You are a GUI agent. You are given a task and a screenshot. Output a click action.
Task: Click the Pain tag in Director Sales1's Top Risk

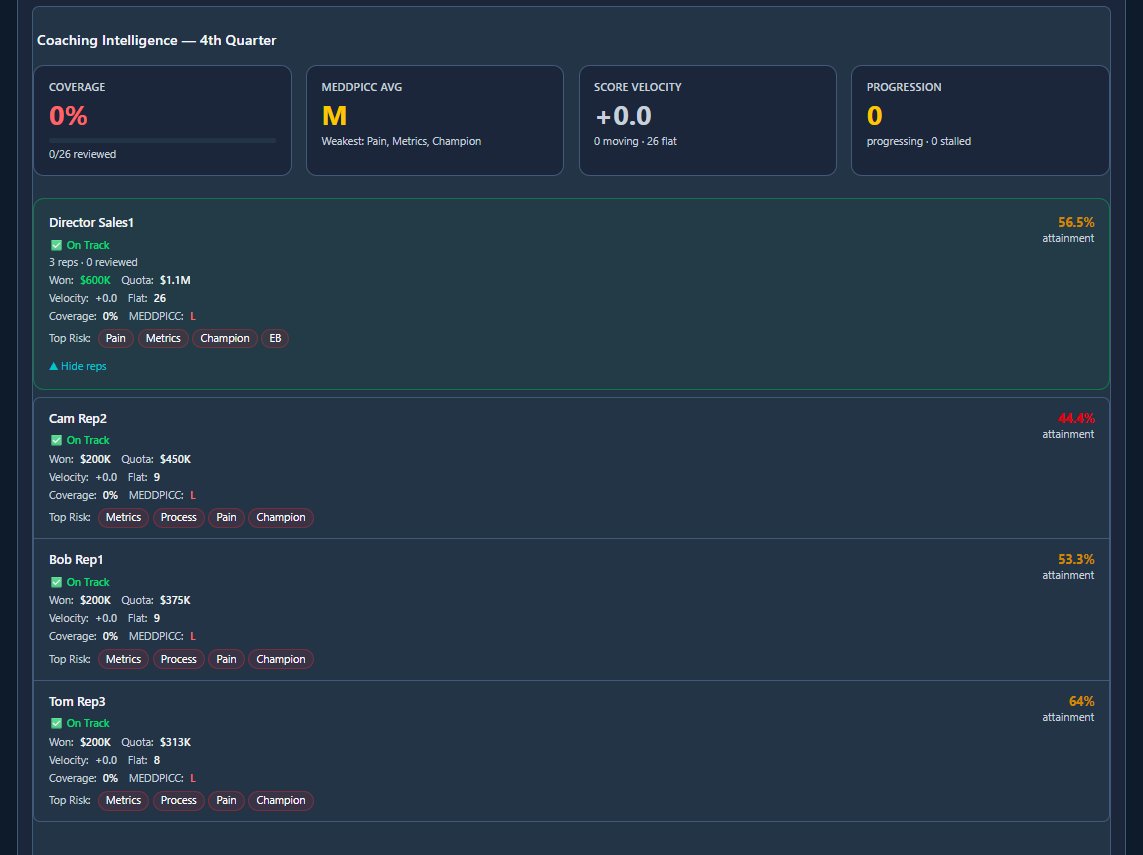(x=116, y=338)
